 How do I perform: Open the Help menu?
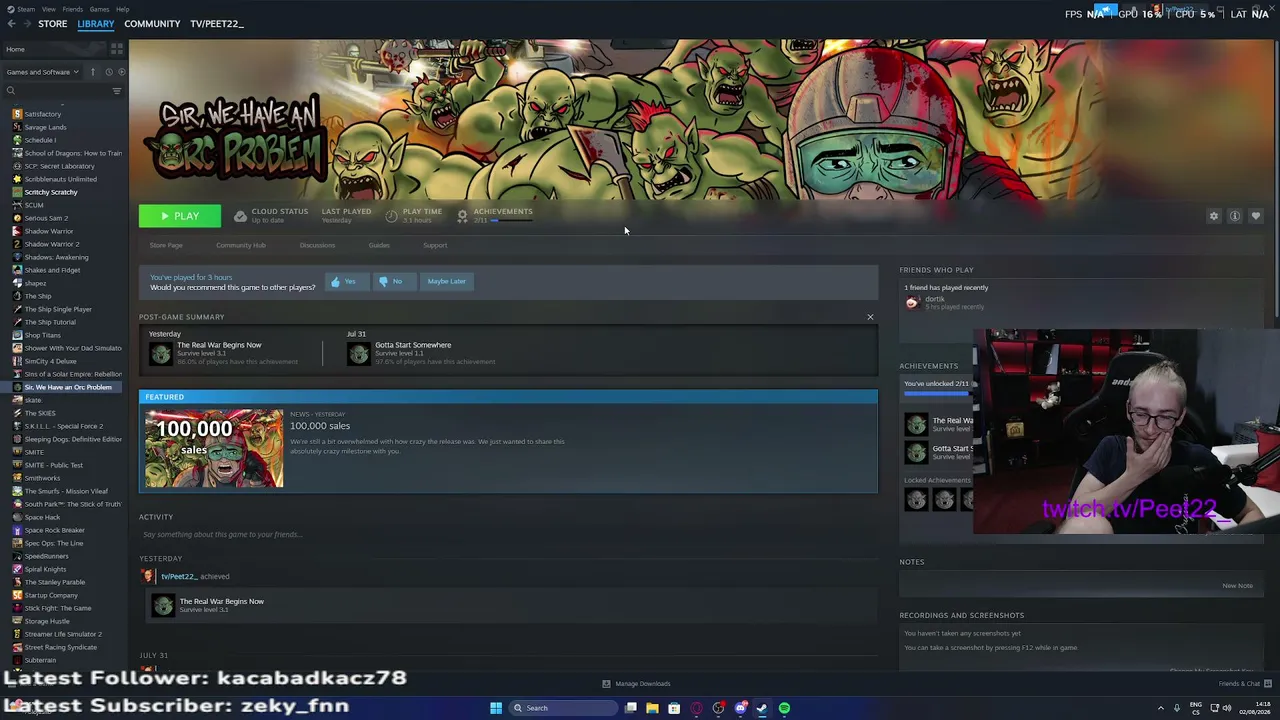[122, 9]
